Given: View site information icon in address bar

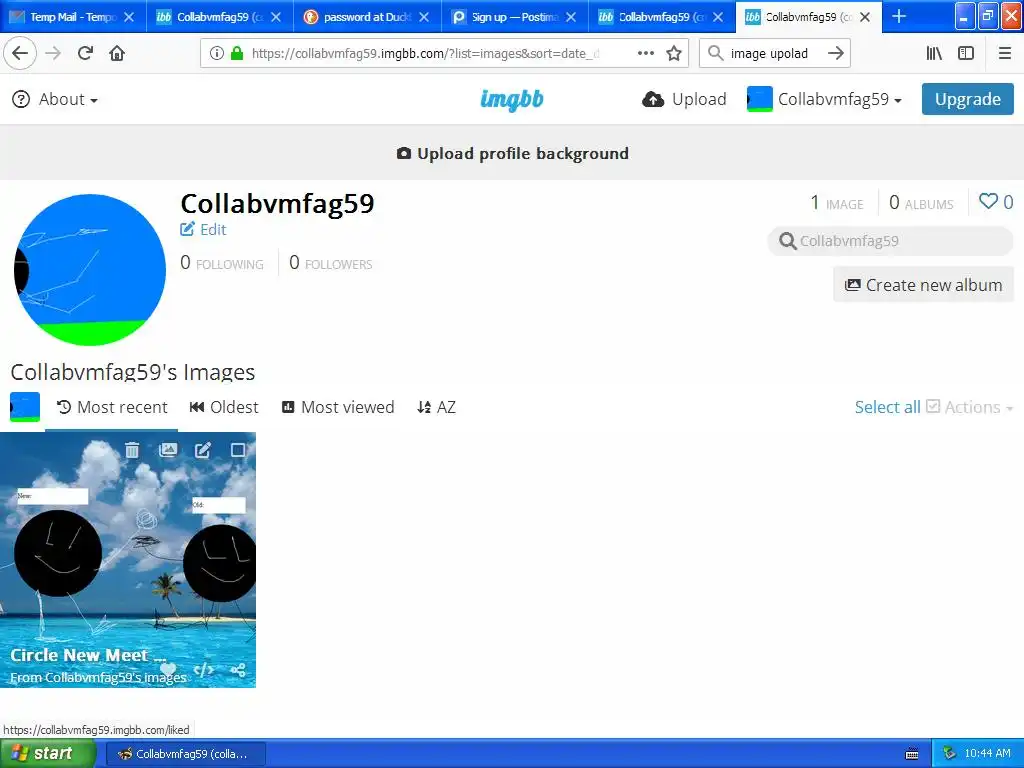Looking at the screenshot, I should 216,54.
